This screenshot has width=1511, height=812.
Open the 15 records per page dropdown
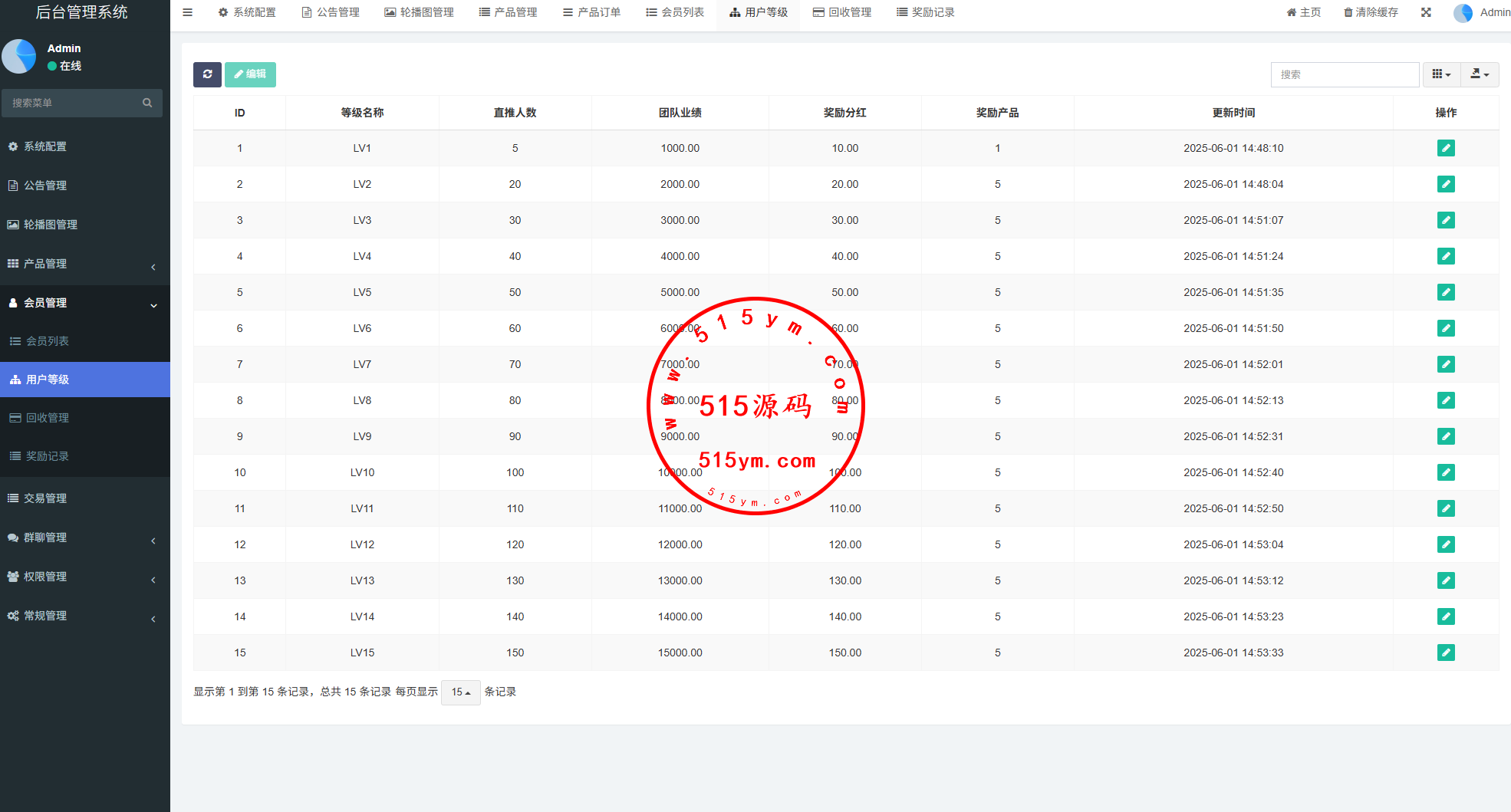[460, 692]
